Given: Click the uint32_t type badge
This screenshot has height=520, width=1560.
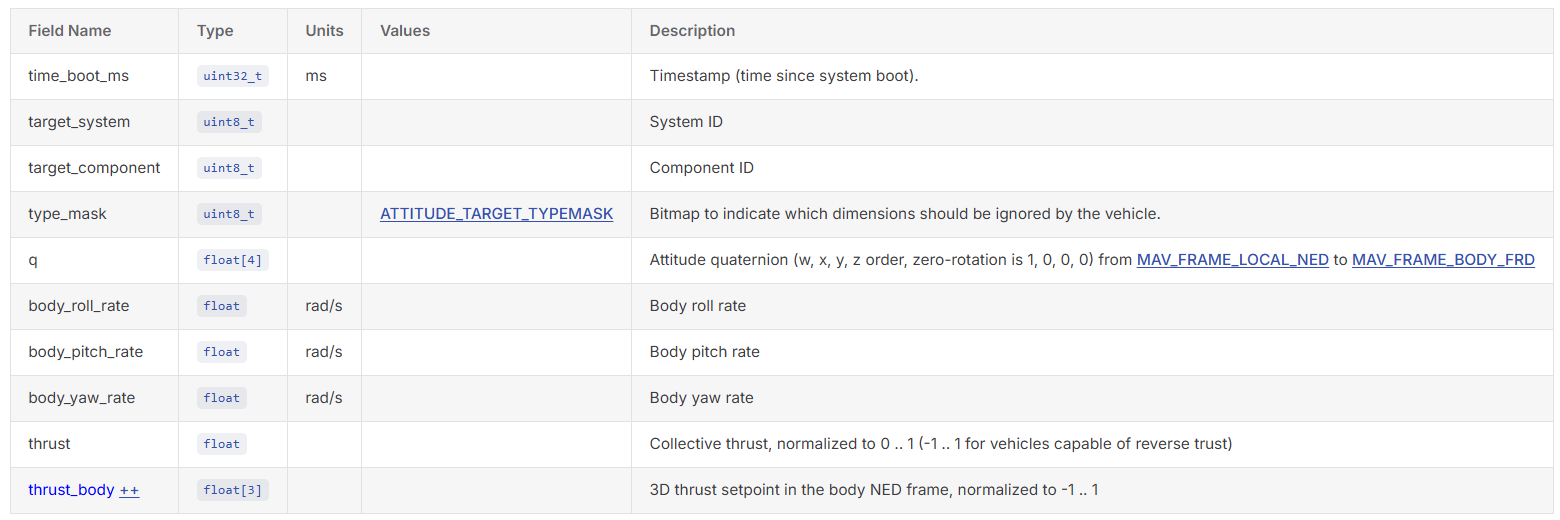Looking at the screenshot, I should pos(233,76).
